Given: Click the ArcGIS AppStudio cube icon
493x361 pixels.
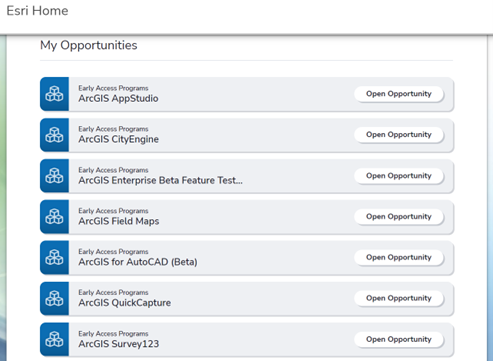Looking at the screenshot, I should click(54, 94).
